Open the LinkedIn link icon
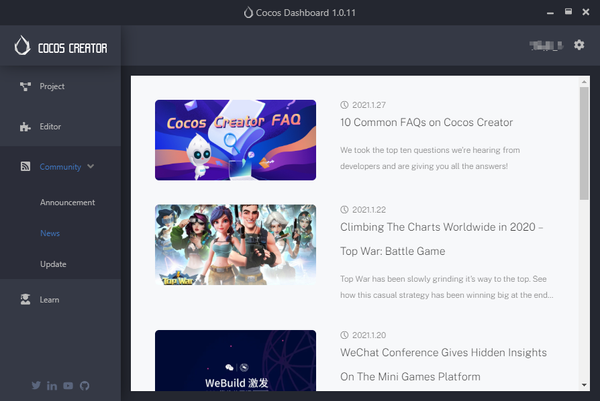This screenshot has height=401, width=600. [52, 386]
